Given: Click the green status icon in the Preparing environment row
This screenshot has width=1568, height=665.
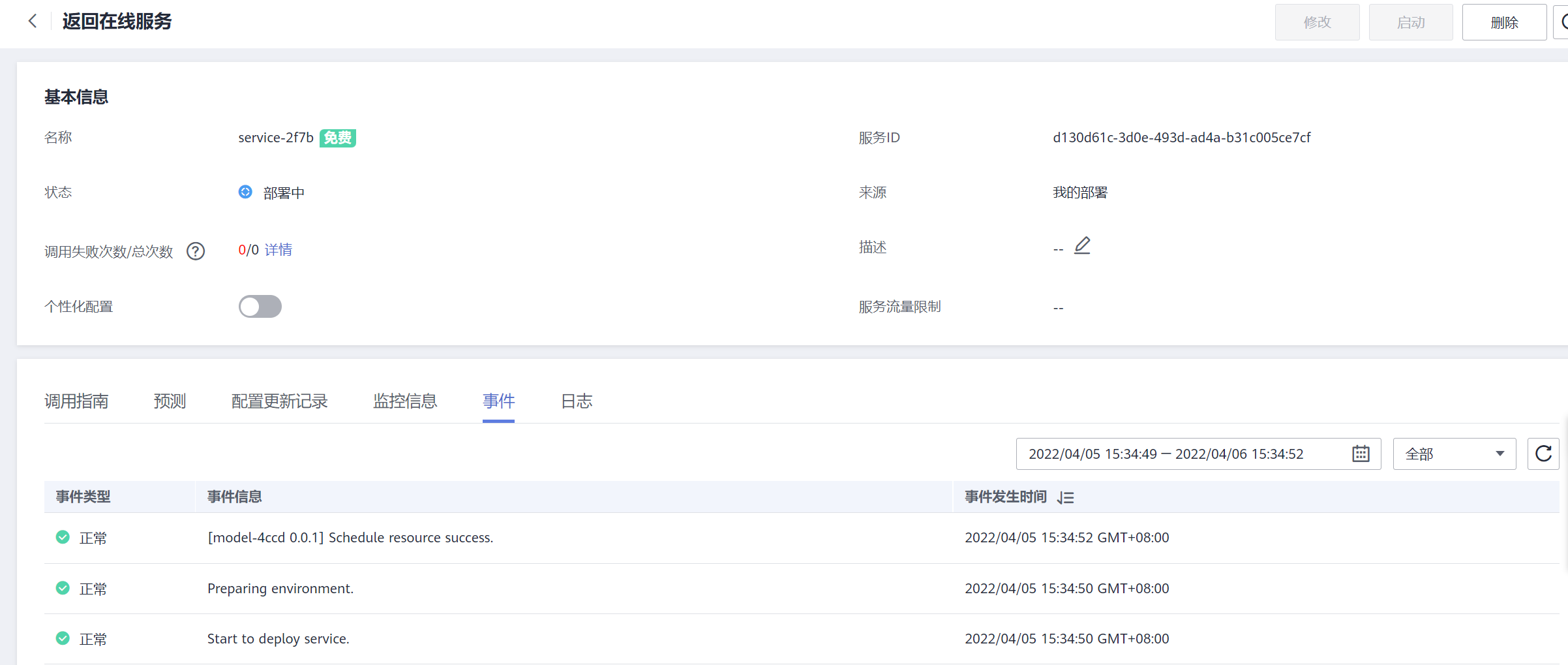Looking at the screenshot, I should click(x=63, y=588).
